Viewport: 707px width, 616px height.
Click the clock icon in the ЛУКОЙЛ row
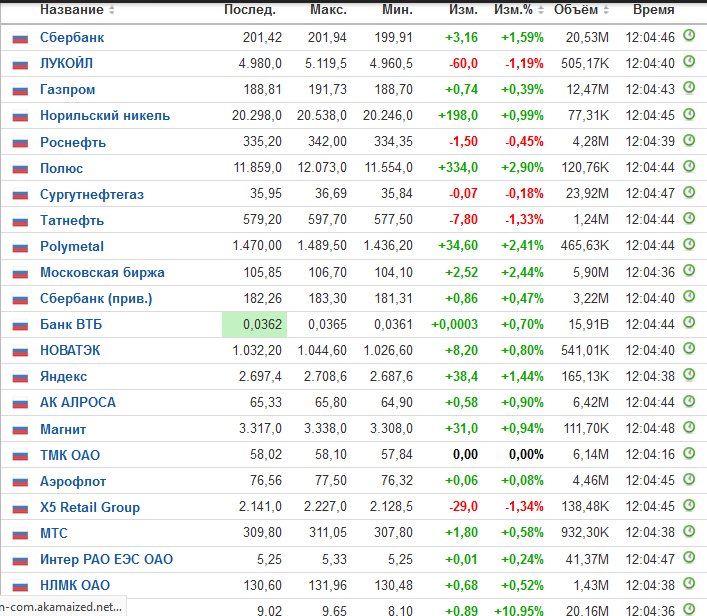(689, 61)
